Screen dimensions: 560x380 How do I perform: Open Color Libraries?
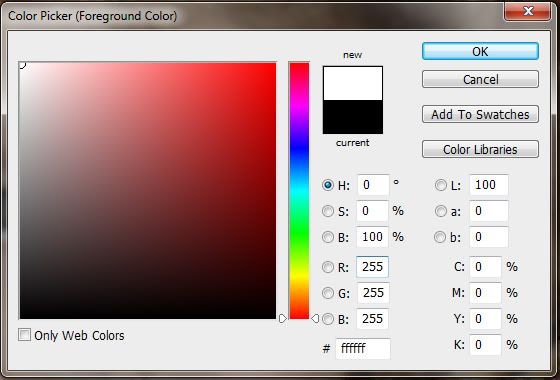480,149
